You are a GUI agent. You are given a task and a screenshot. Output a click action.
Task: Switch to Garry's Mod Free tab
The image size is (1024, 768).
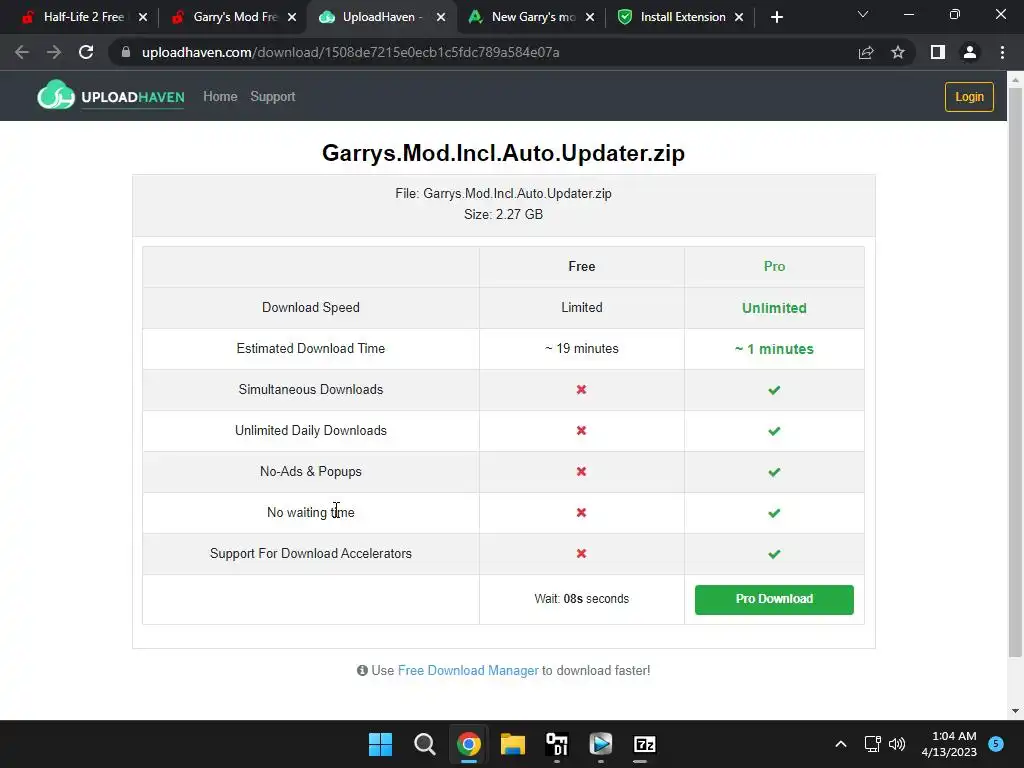pos(234,18)
